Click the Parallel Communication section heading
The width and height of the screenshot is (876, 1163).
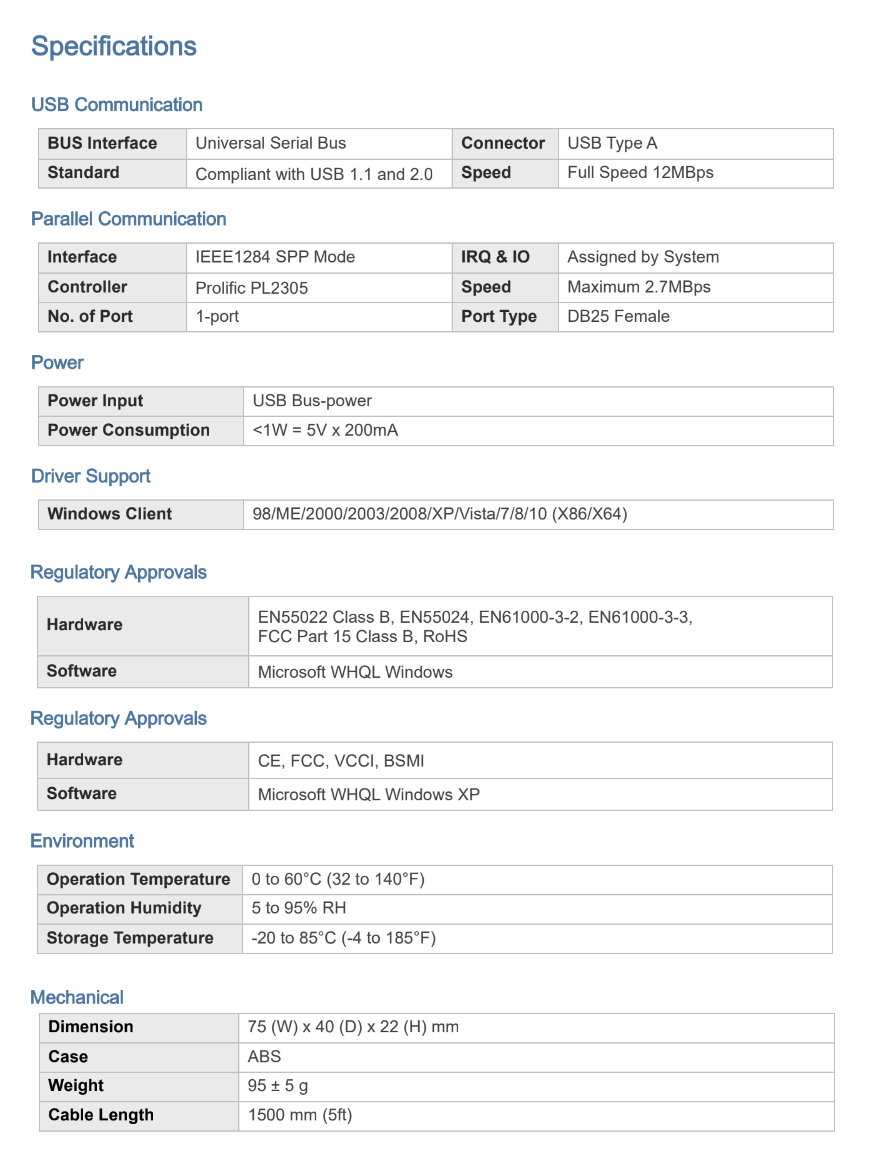(x=129, y=219)
